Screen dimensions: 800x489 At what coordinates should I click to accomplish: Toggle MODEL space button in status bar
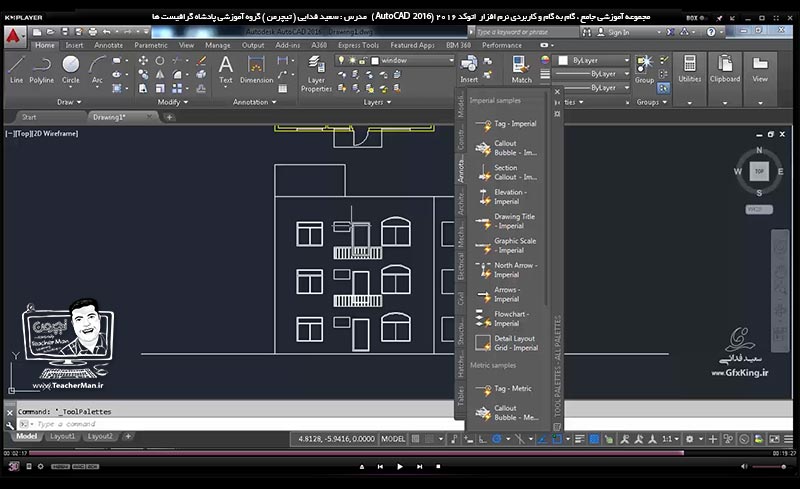click(x=393, y=439)
